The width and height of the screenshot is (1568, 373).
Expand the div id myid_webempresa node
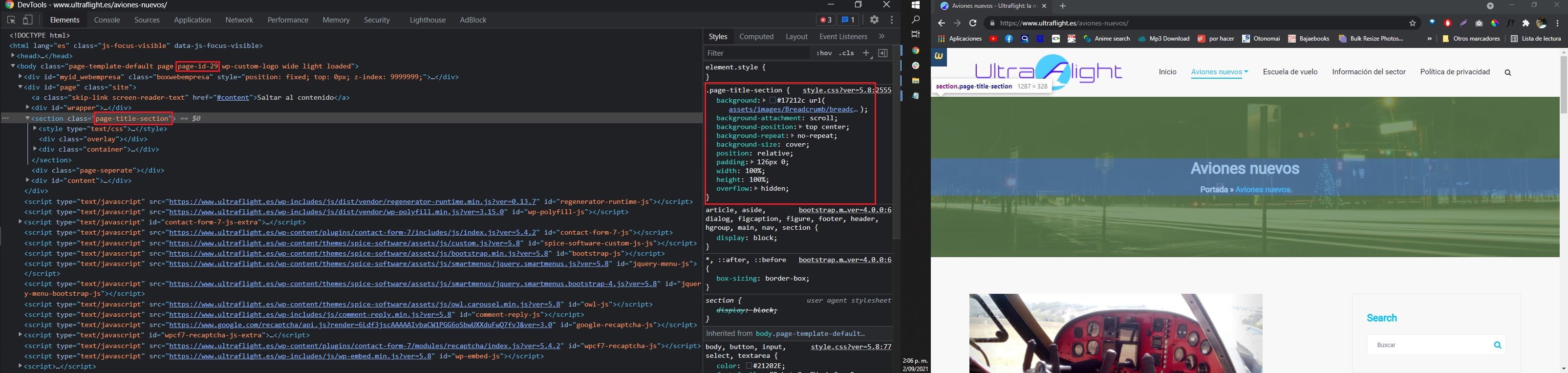point(21,77)
